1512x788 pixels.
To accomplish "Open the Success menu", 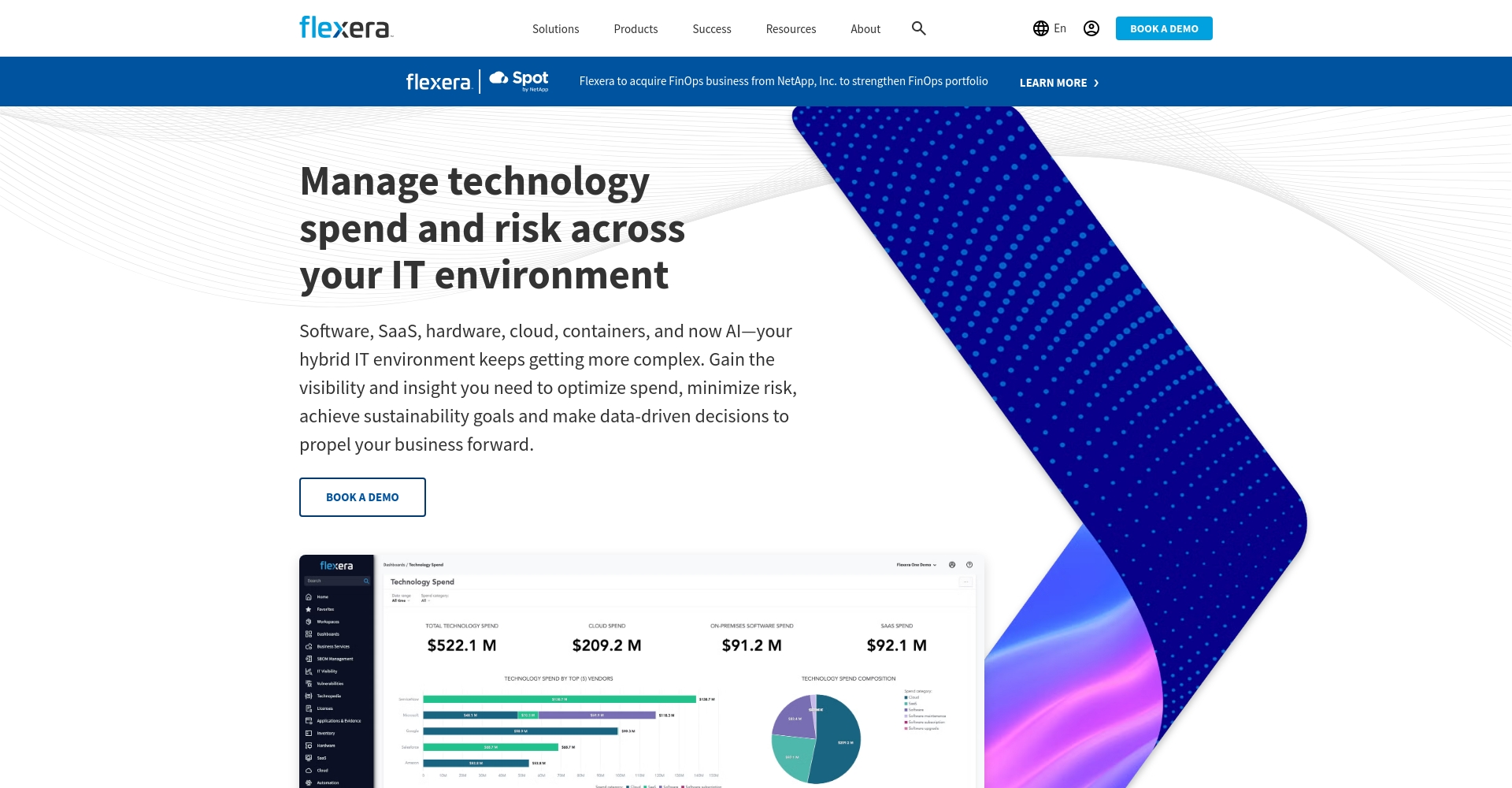I will tap(712, 28).
